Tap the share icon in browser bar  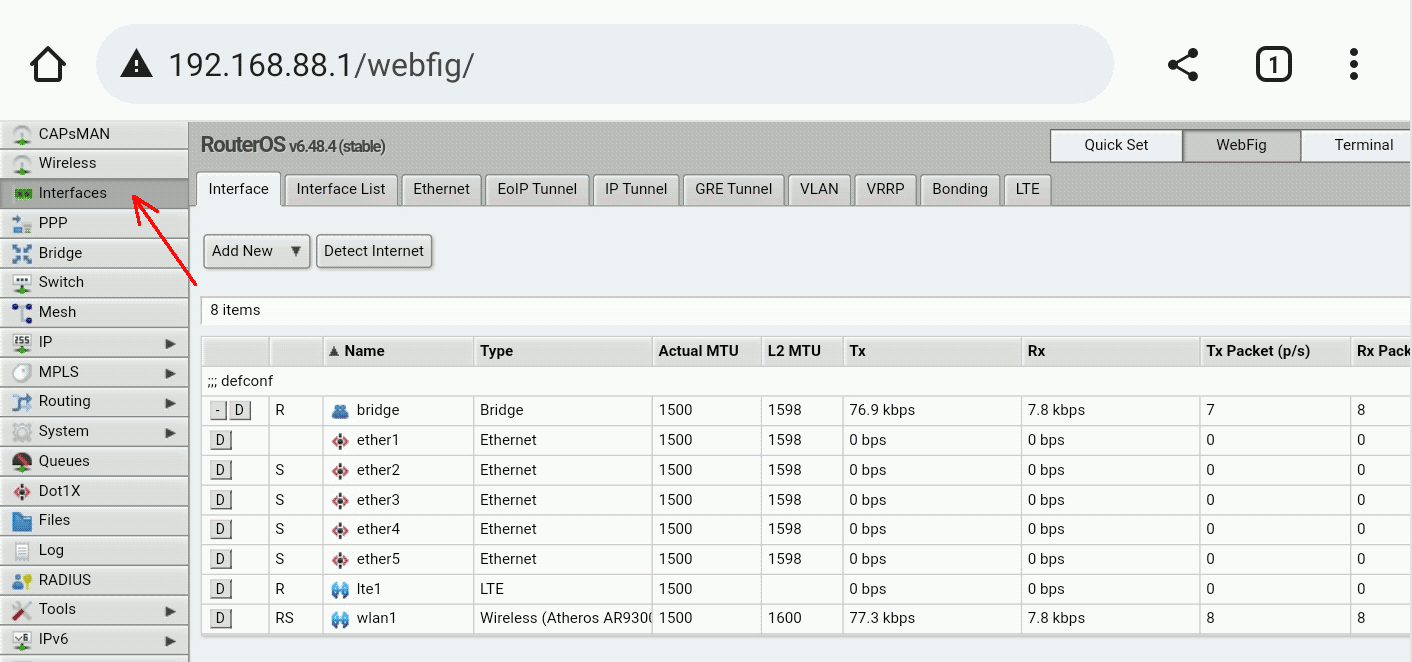pyautogui.click(x=1183, y=65)
